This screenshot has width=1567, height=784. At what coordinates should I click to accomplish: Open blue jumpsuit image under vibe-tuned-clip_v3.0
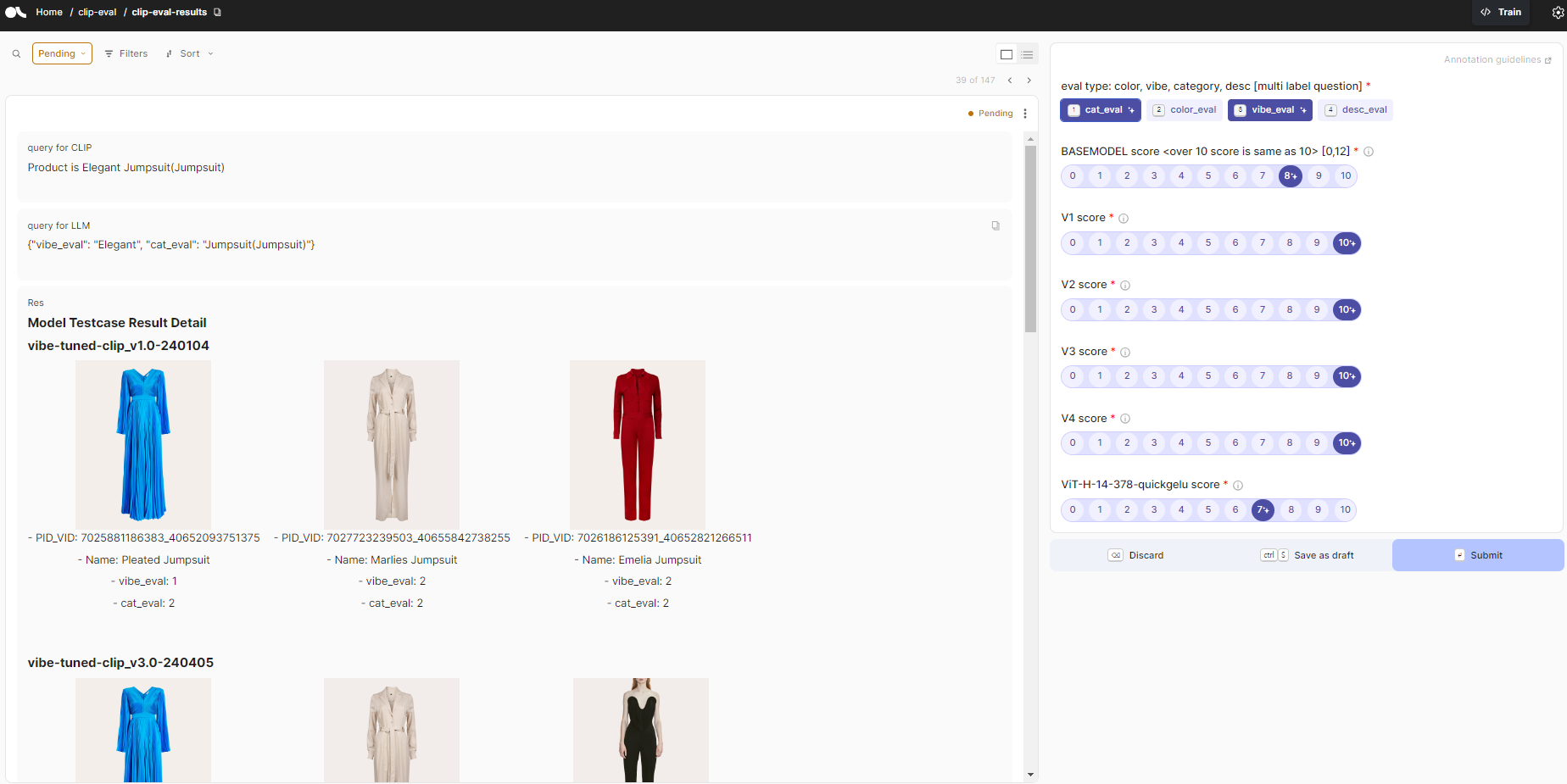pyautogui.click(x=143, y=730)
